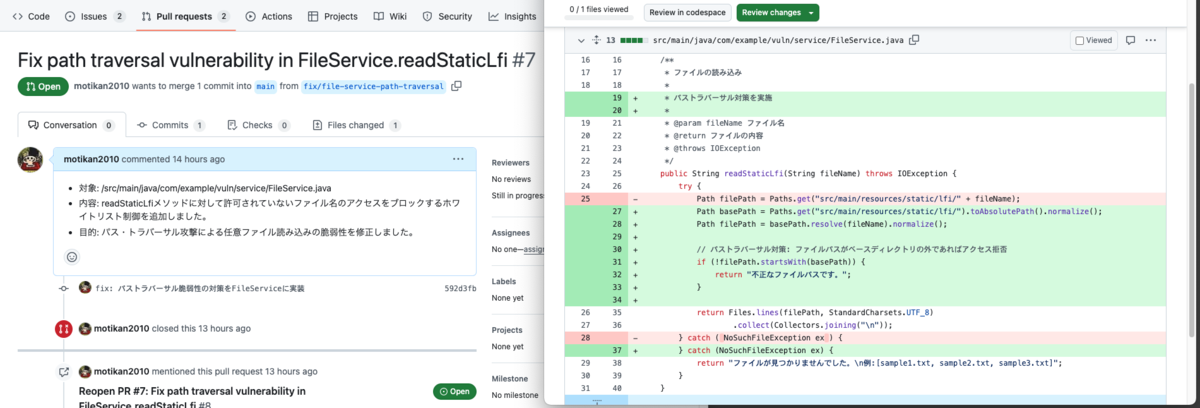This screenshot has width=1200, height=408.
Task: Click the Reviewers sidebar heading
Action: (510, 162)
